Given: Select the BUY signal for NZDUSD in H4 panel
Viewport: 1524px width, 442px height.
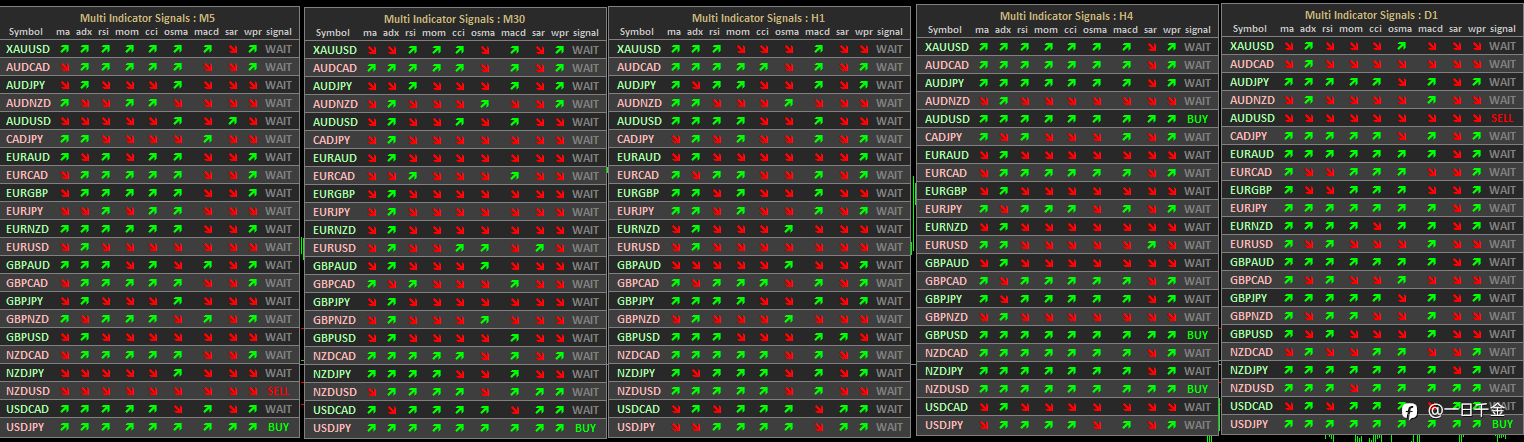Looking at the screenshot, I should coord(1198,389).
